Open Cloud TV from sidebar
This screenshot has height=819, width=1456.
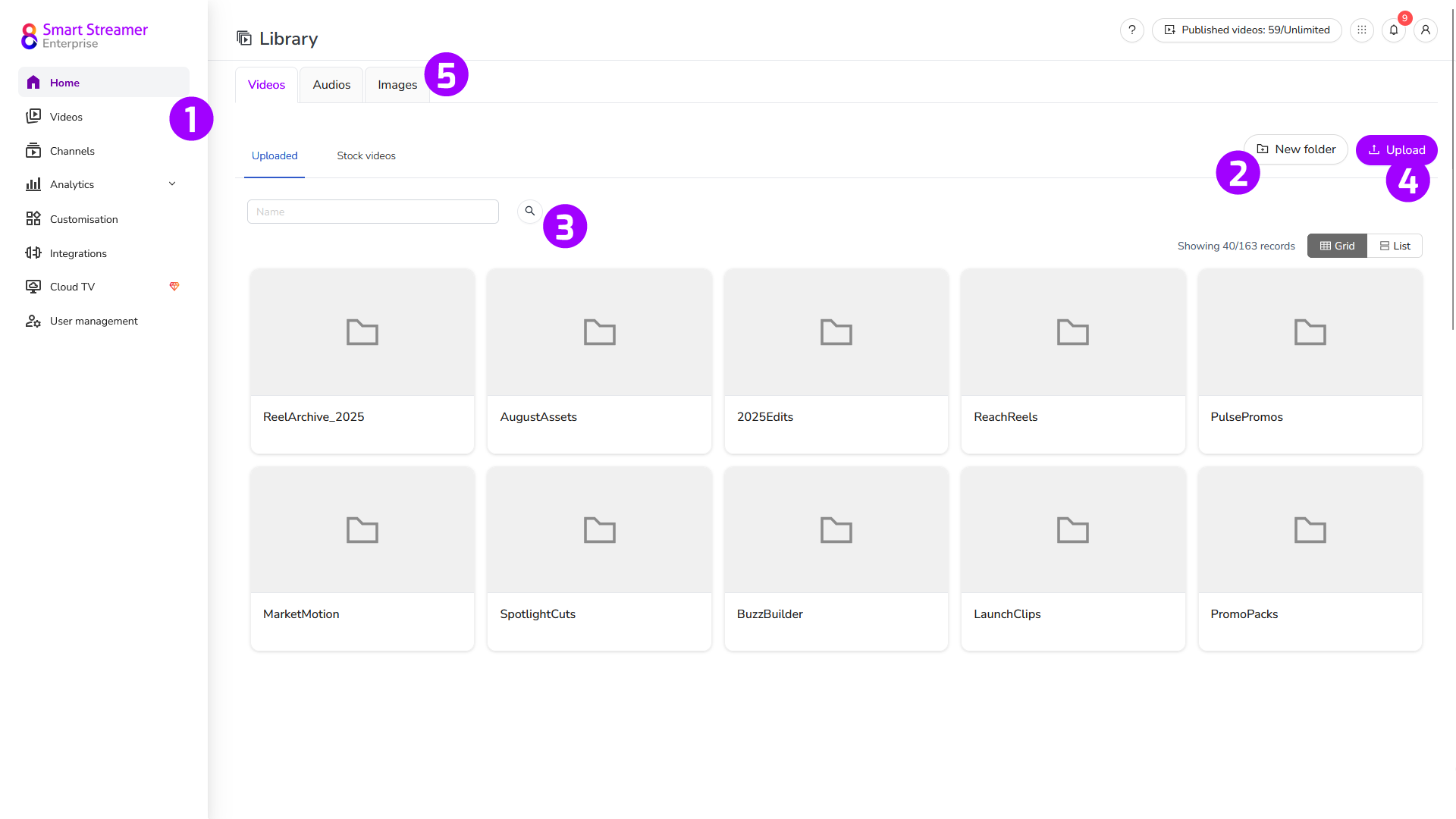pyautogui.click(x=73, y=287)
